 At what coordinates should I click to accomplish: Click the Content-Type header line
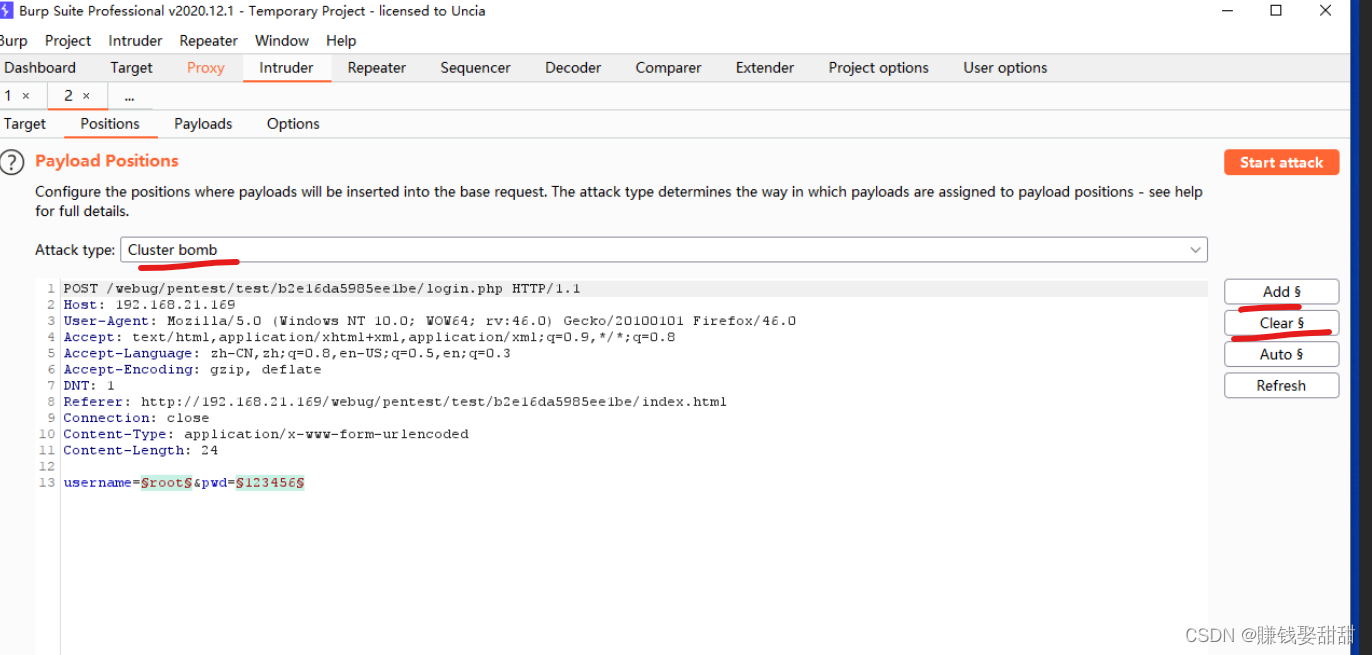click(266, 434)
